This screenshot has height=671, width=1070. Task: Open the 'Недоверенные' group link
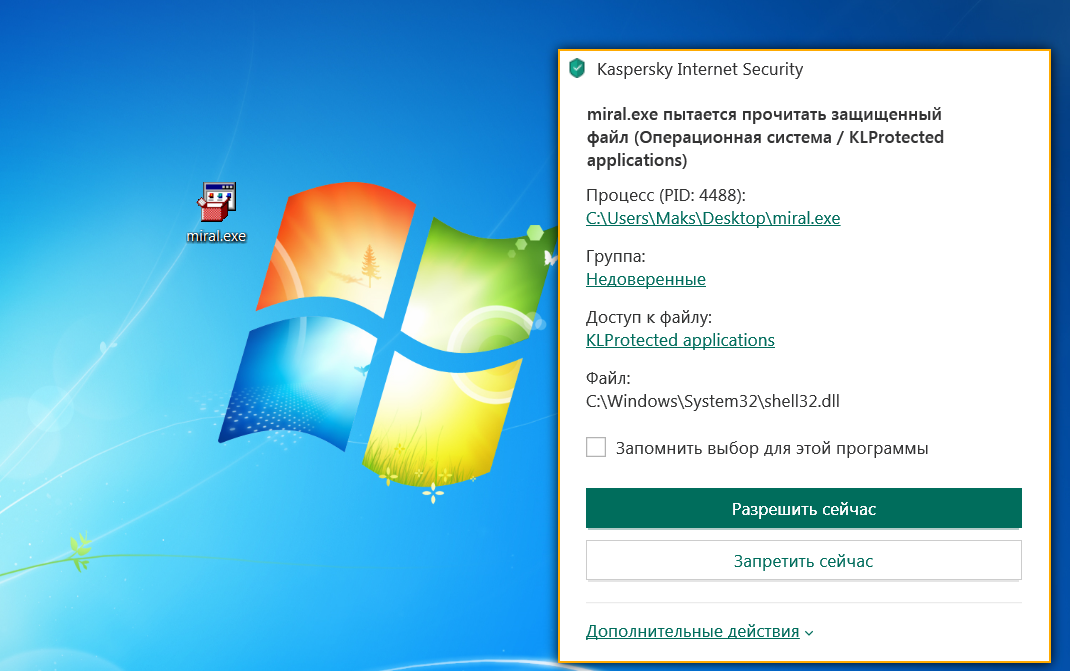click(646, 279)
